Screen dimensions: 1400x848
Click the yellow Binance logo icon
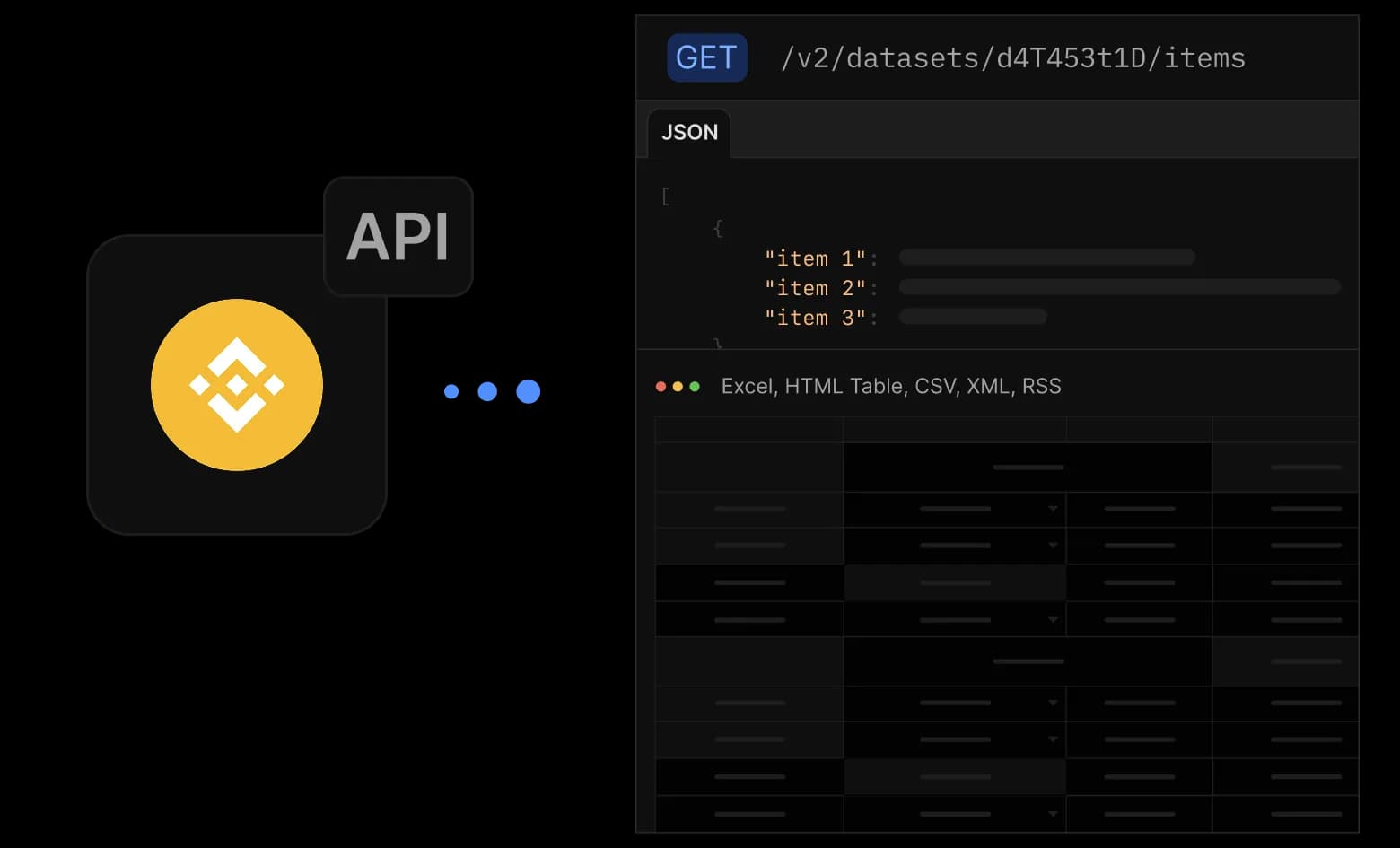237,385
